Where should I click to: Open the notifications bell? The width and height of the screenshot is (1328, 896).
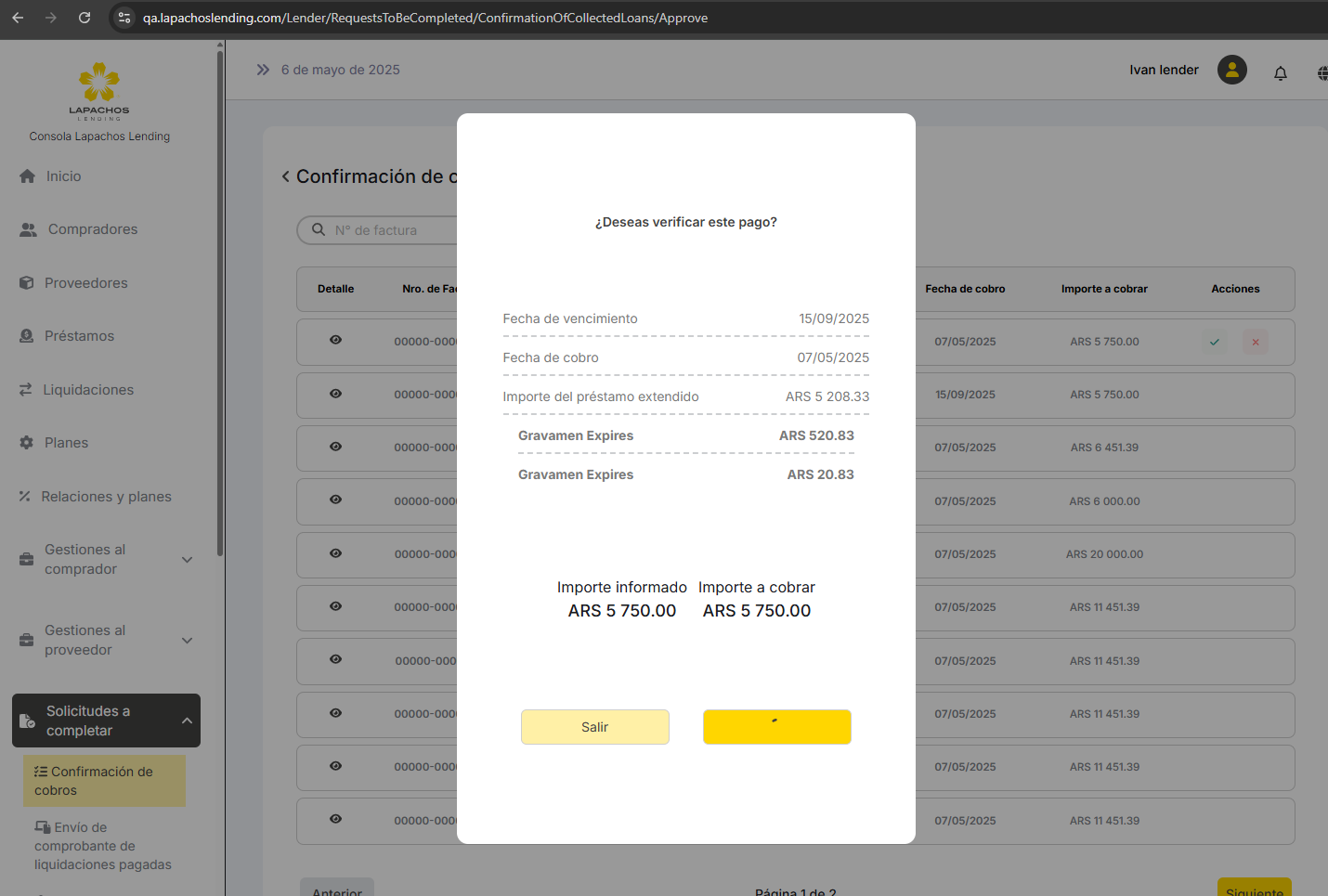point(1280,72)
